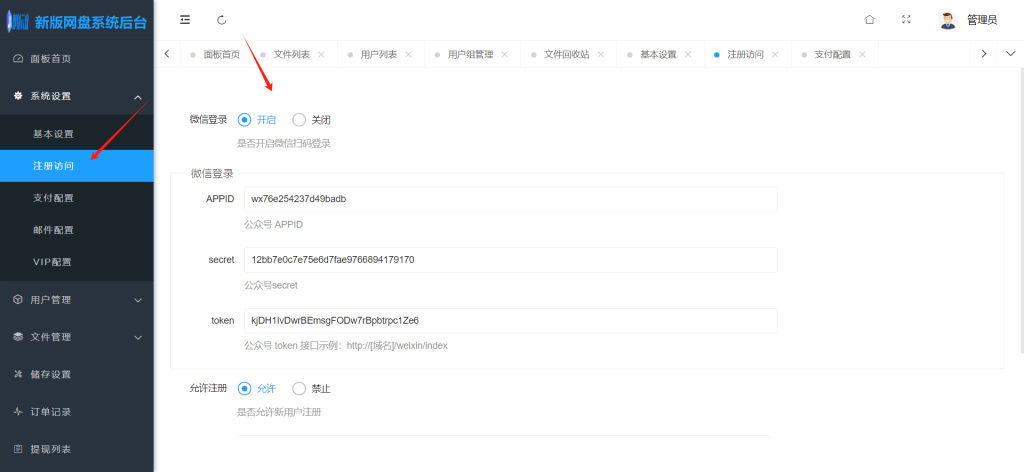Image resolution: width=1024 pixels, height=472 pixels.
Task: Click the 新版网盘系统后台 logo
Action: (77, 22)
